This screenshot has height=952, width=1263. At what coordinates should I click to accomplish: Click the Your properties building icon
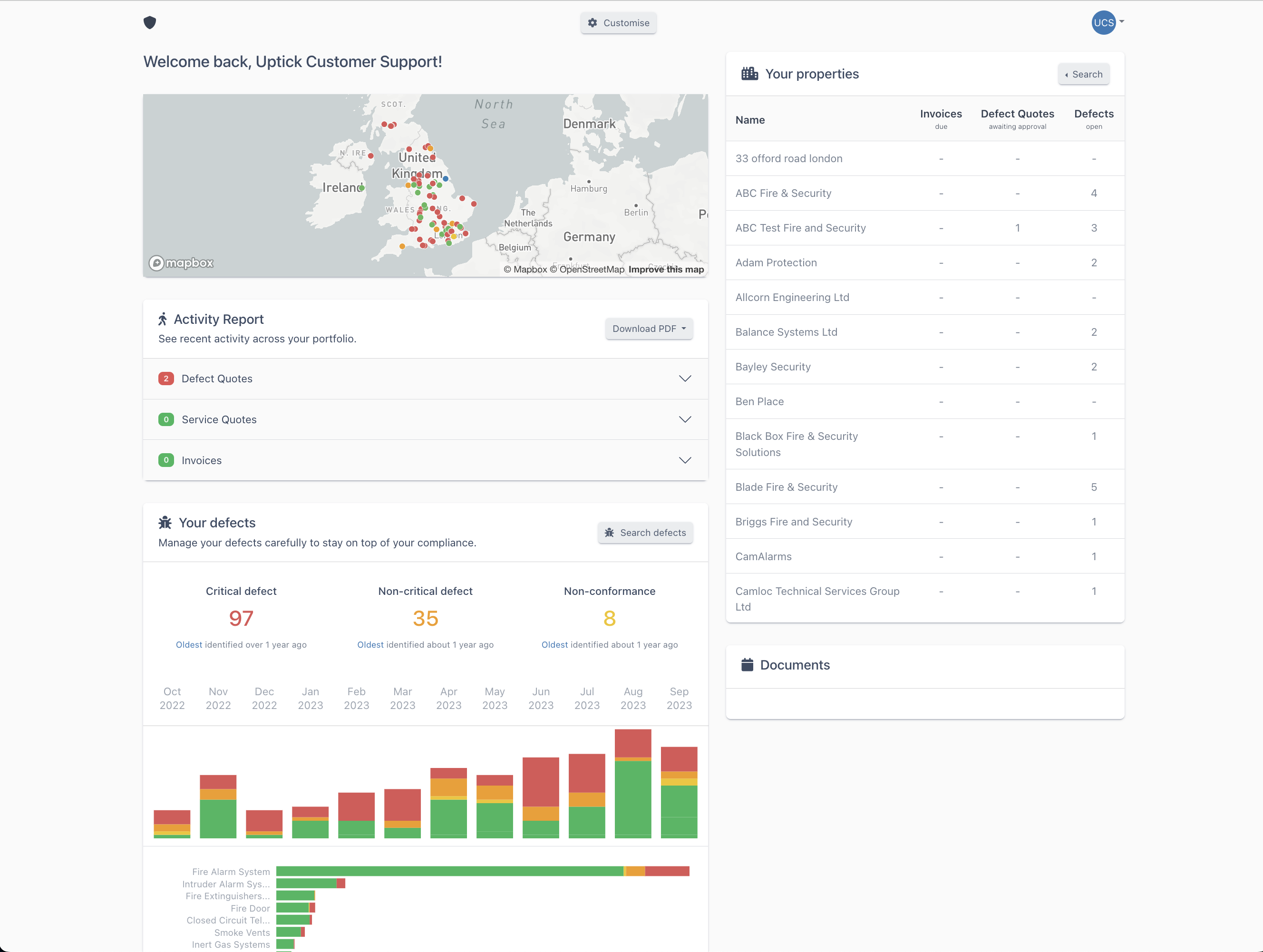(x=749, y=74)
